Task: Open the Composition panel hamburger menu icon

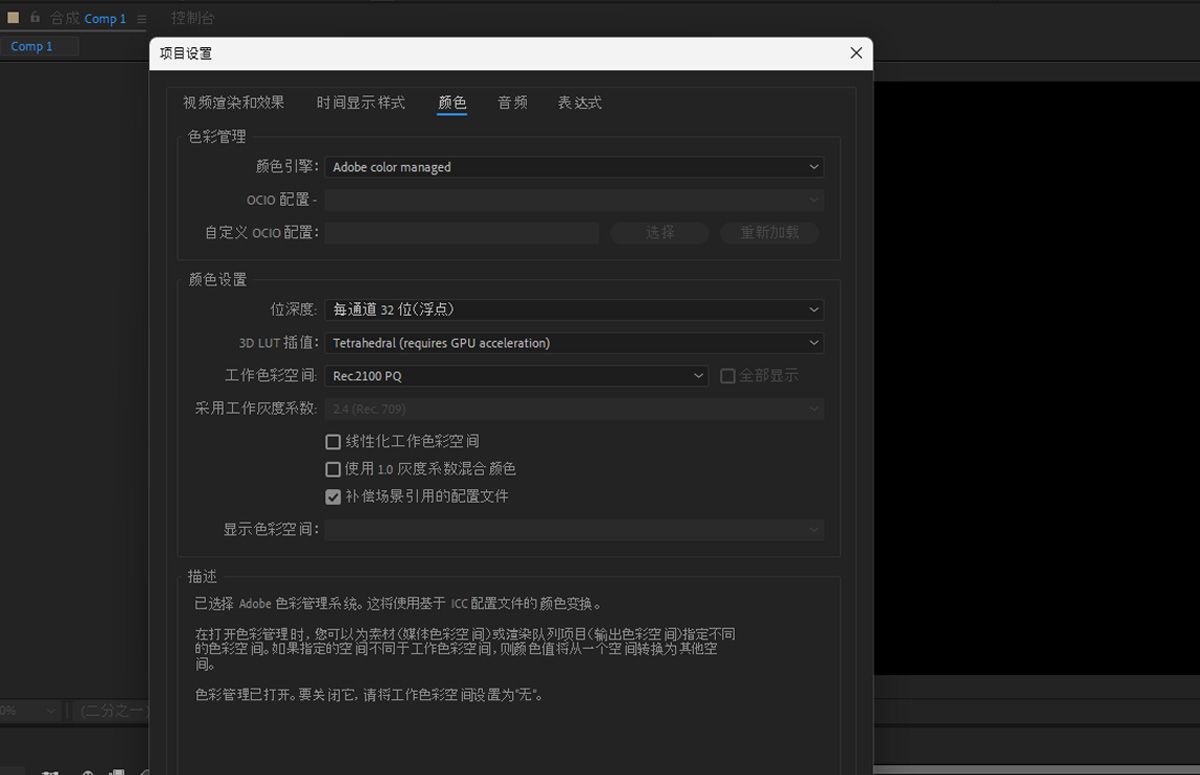Action: [143, 18]
